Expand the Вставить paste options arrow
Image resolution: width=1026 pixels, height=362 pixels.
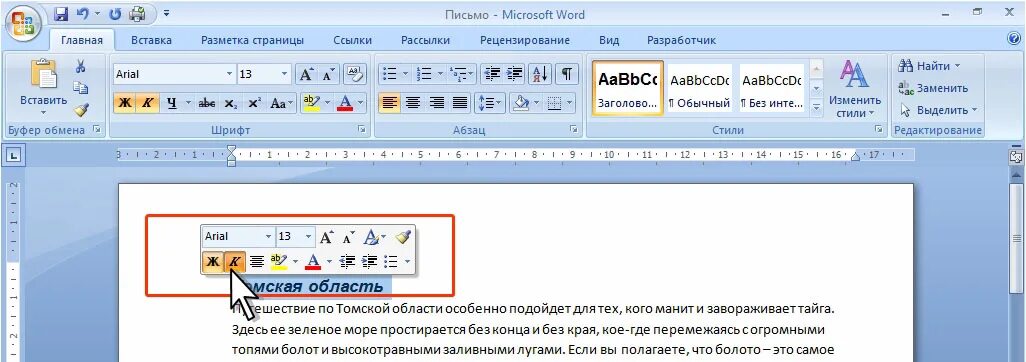43,113
